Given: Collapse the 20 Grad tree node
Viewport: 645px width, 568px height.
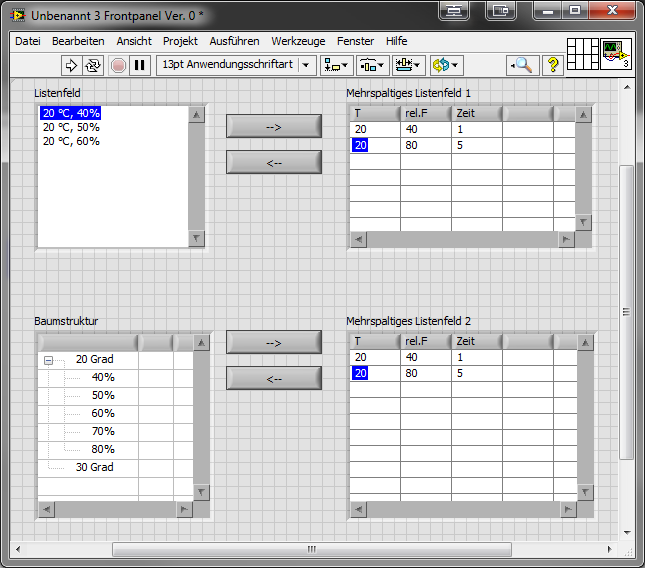Looking at the screenshot, I should [x=49, y=361].
